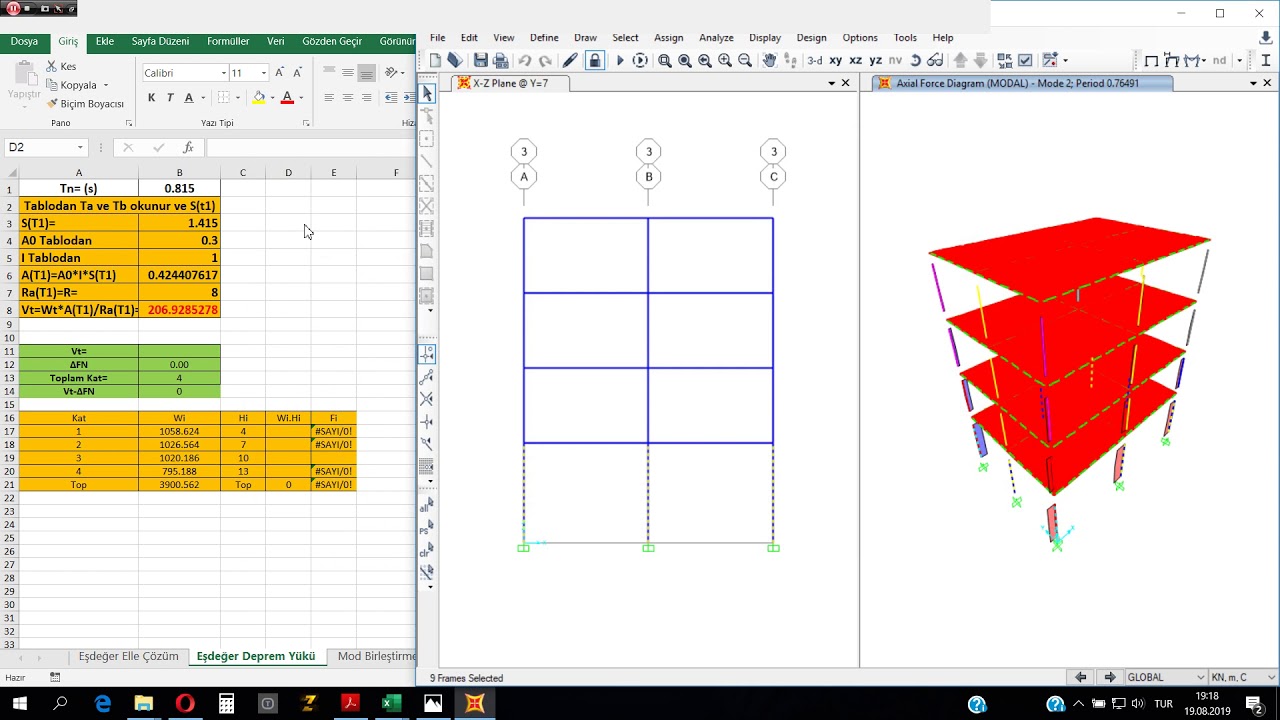Click the Undo arrow in SAP2000 toolbar
This screenshot has width=1280, height=720.
(x=525, y=61)
